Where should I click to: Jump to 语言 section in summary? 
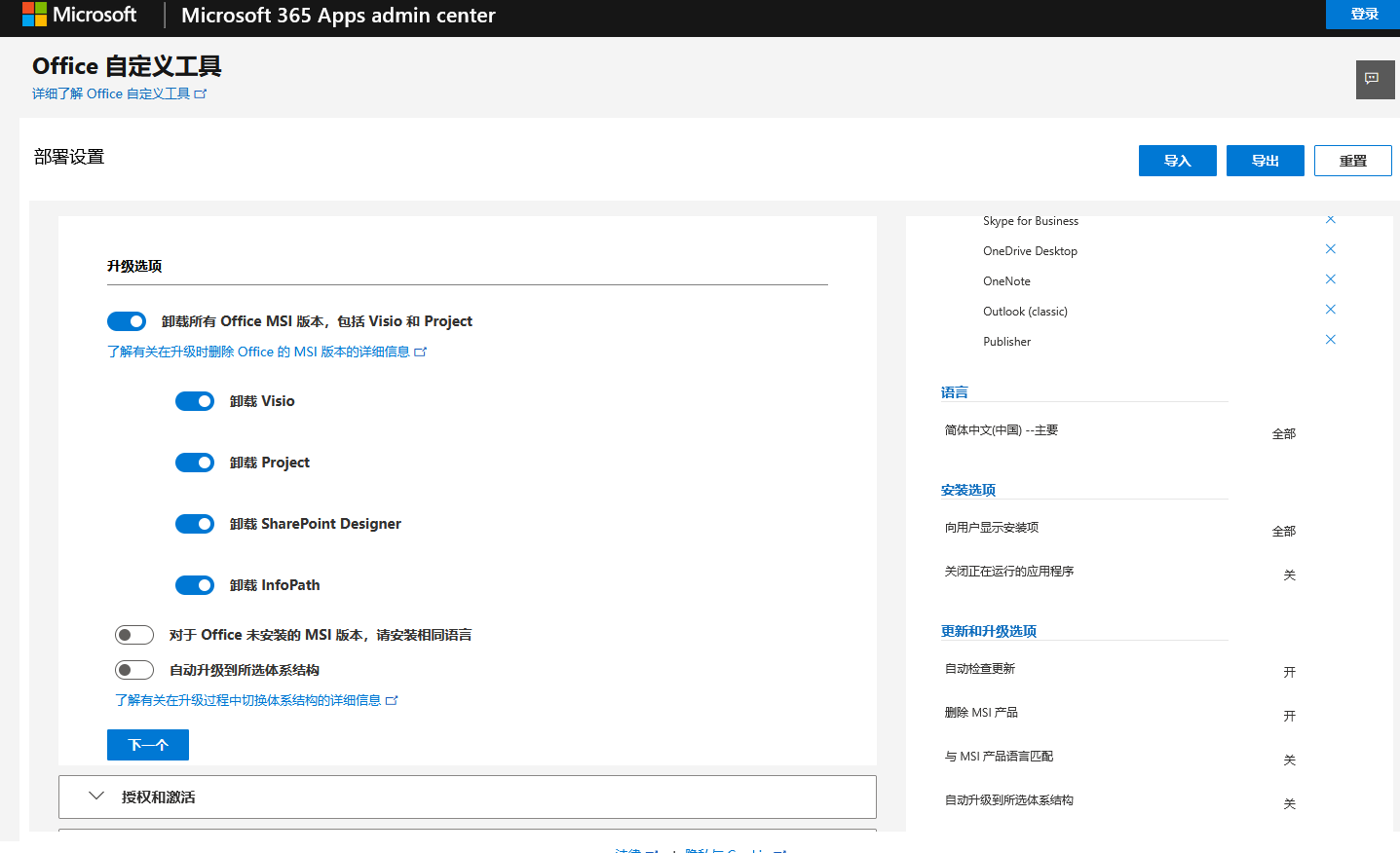pos(955,392)
